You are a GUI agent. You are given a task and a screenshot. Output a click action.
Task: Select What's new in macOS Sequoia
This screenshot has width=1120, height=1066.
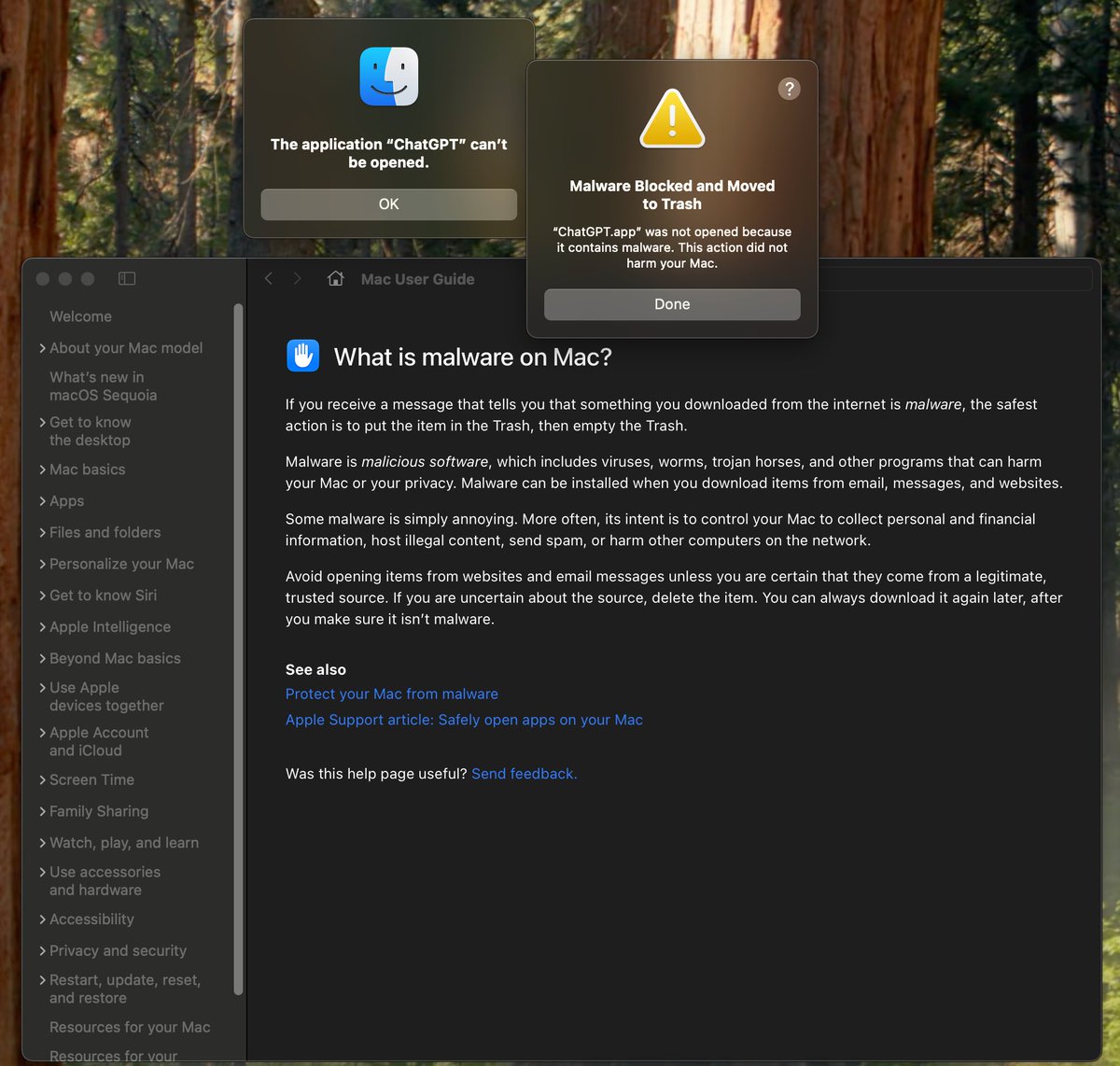click(x=103, y=386)
